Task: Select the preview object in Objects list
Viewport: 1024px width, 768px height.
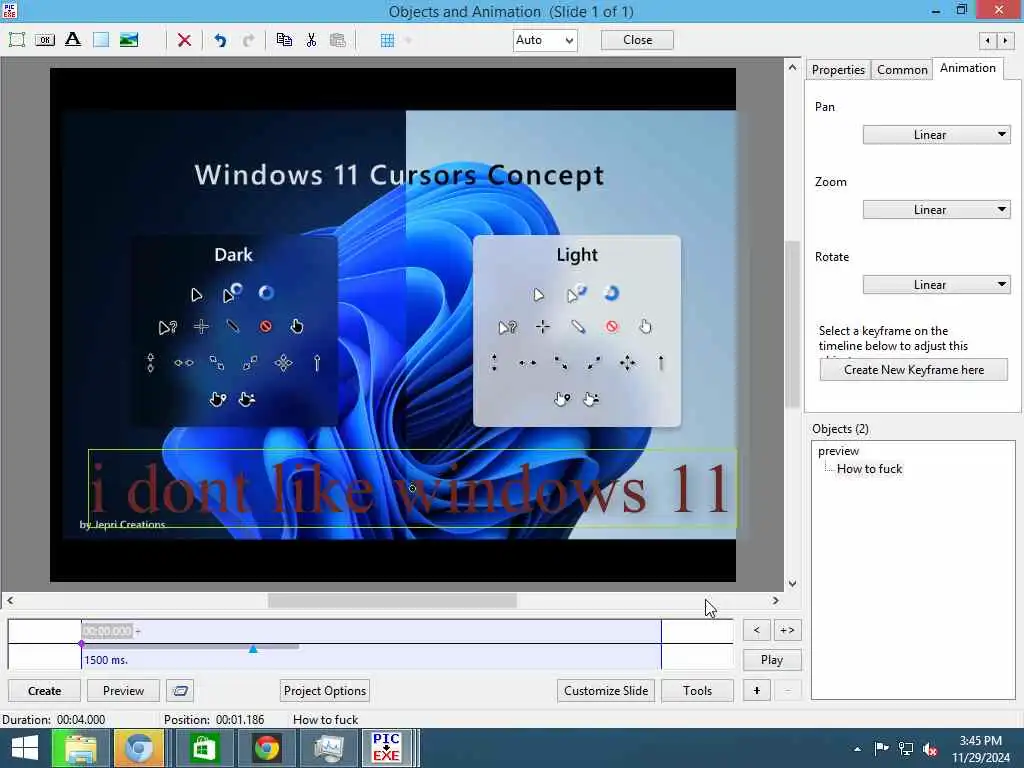Action: (x=839, y=451)
